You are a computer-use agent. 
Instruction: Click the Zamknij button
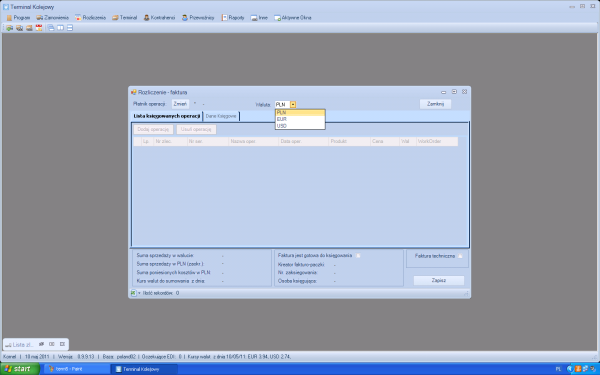pos(435,104)
